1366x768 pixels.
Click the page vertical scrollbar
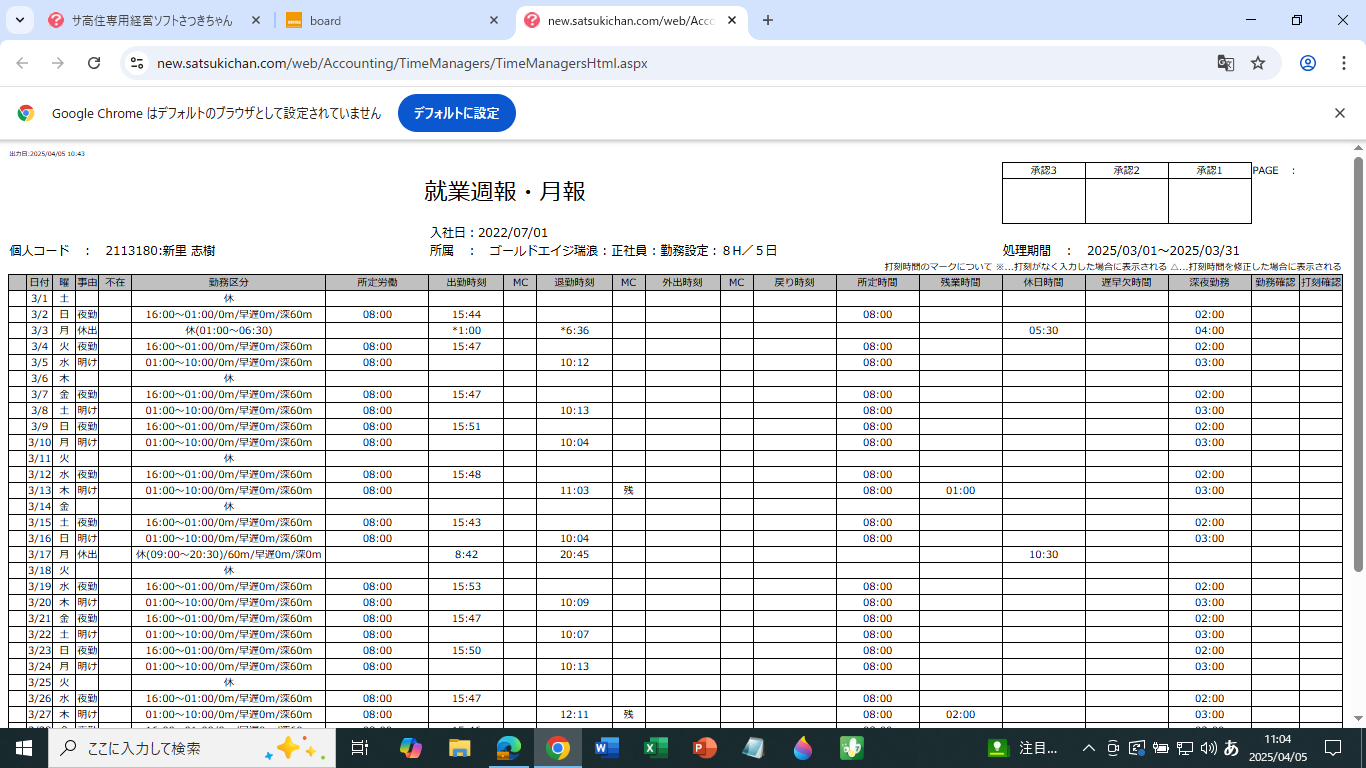(x=1358, y=360)
